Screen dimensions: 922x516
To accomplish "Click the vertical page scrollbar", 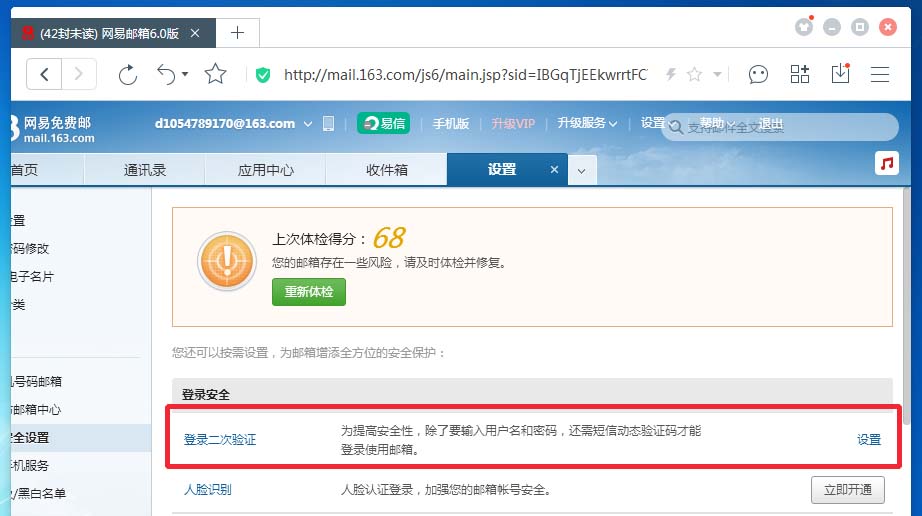I will click(x=906, y=306).
